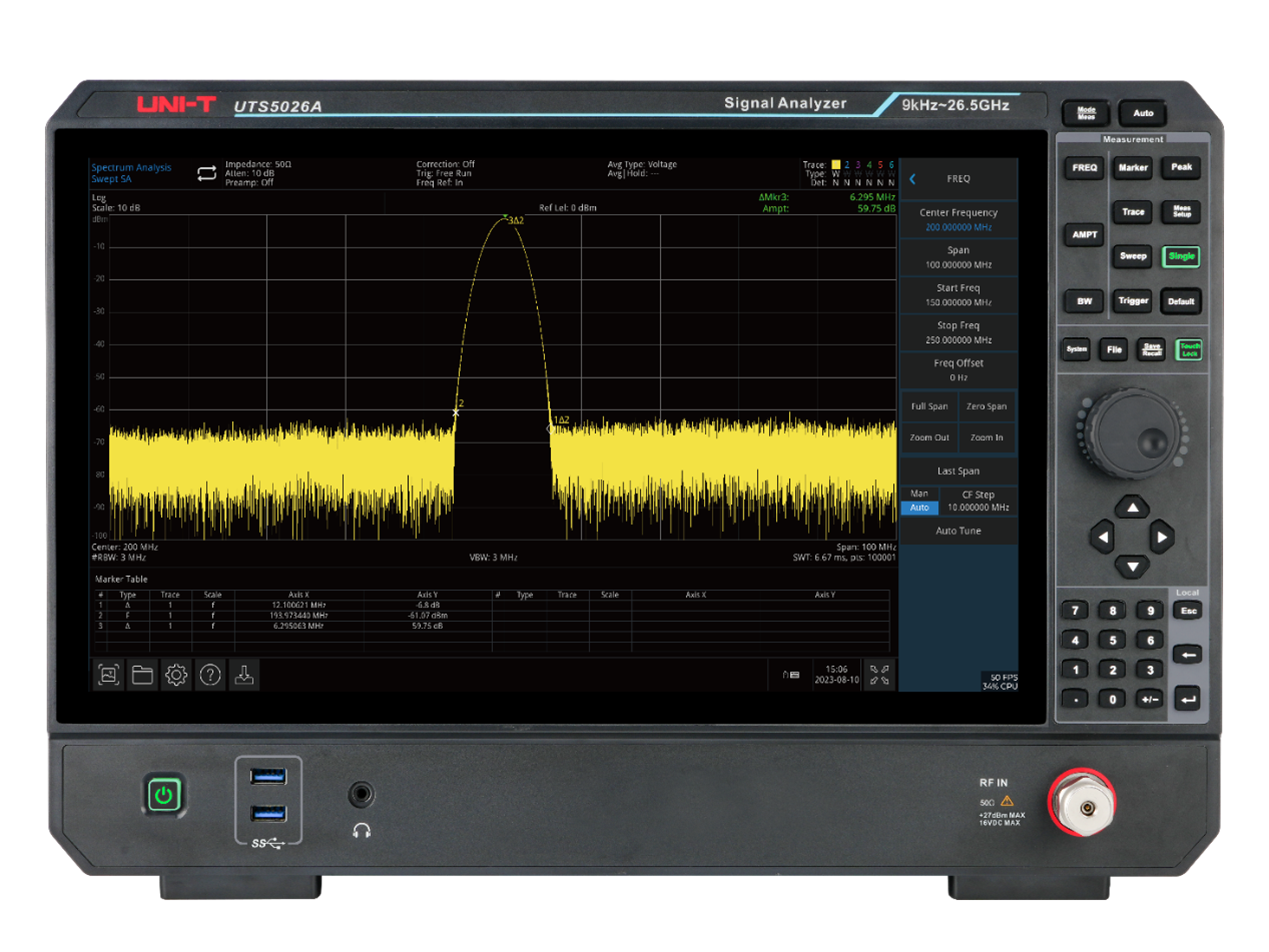
Task: Click the continuous sweep loop icon
Action: pyautogui.click(x=206, y=173)
